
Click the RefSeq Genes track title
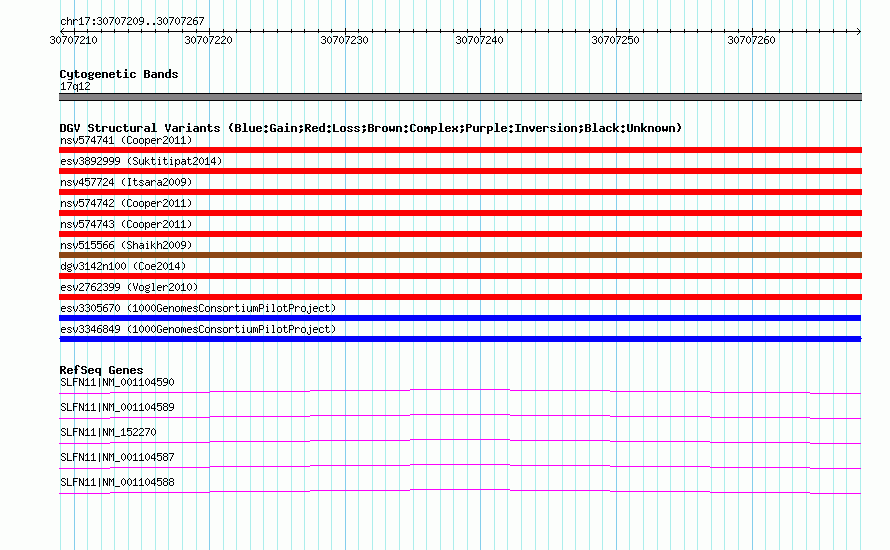[101, 370]
